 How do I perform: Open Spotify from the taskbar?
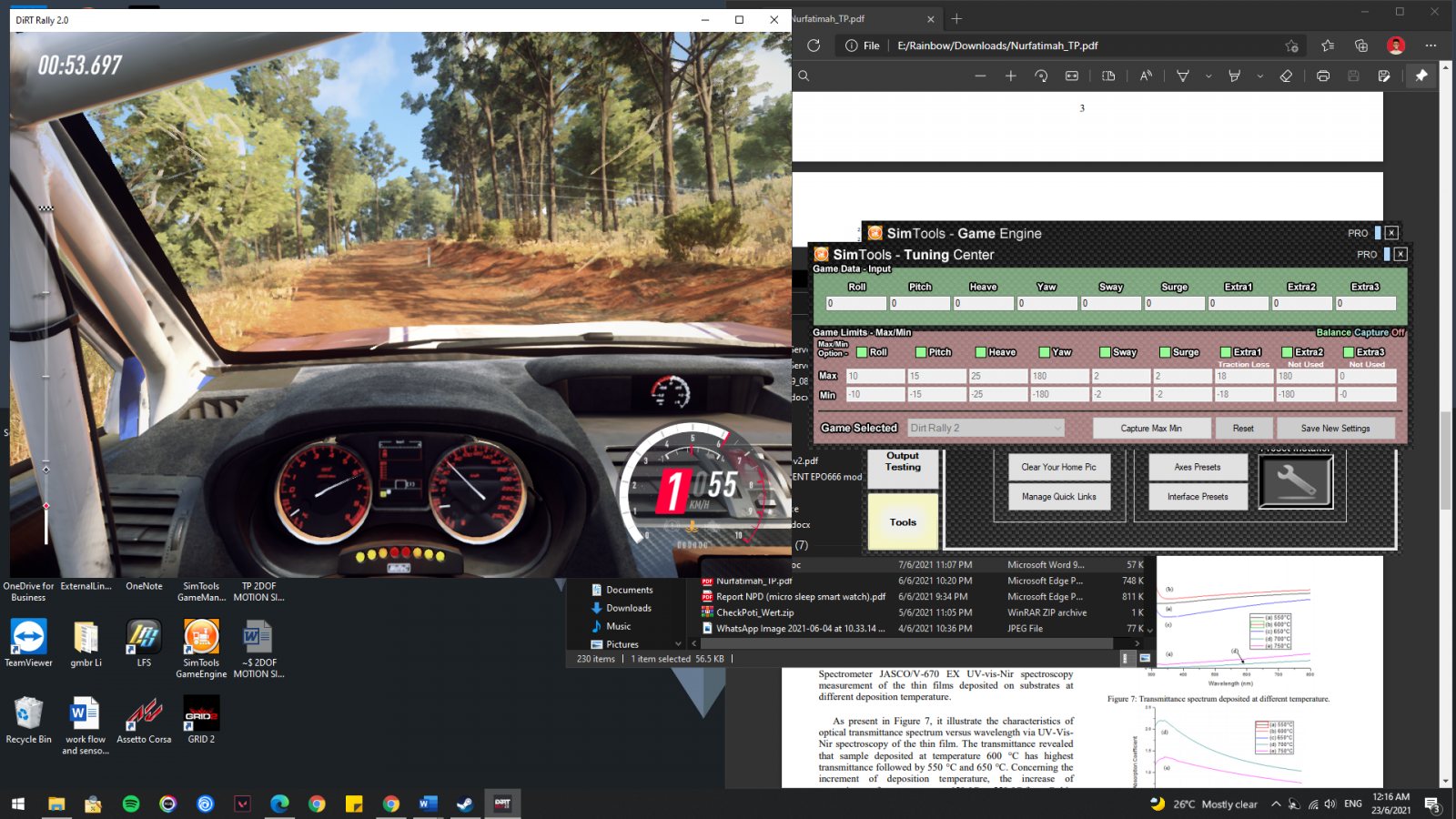coord(131,804)
